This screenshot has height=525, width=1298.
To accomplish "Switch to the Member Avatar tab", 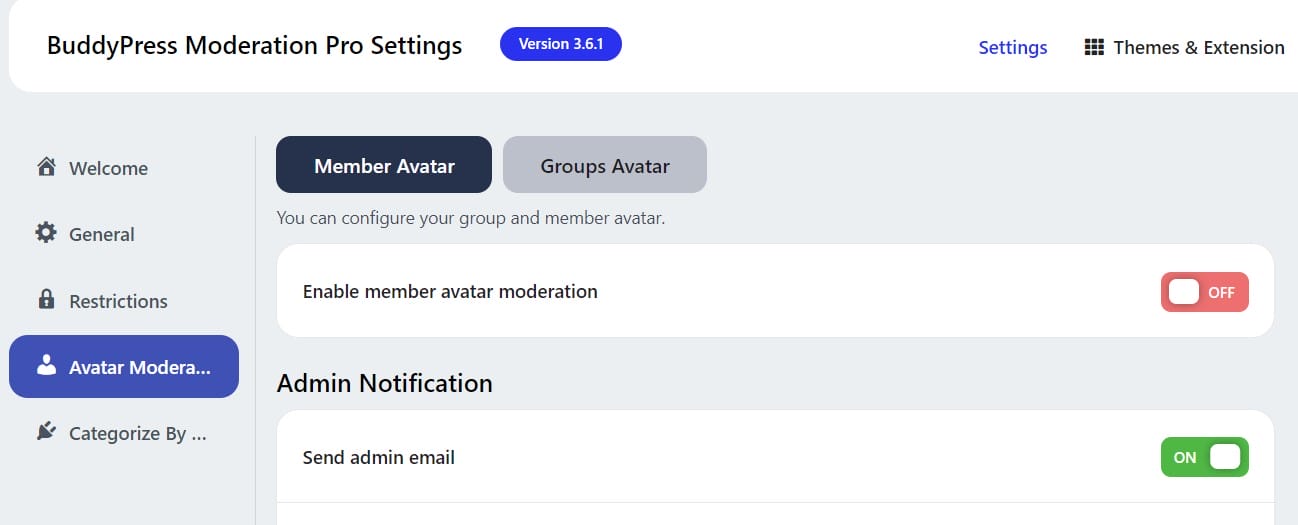I will click(x=384, y=165).
